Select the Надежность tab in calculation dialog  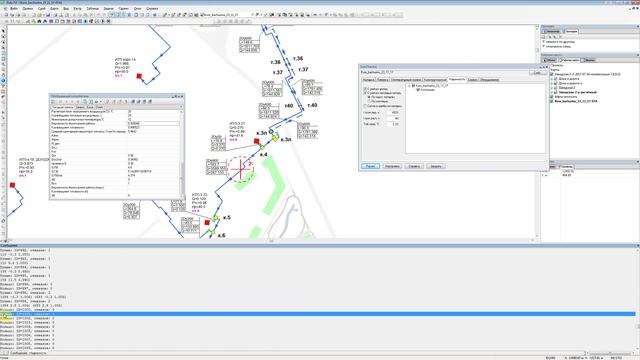[457, 79]
